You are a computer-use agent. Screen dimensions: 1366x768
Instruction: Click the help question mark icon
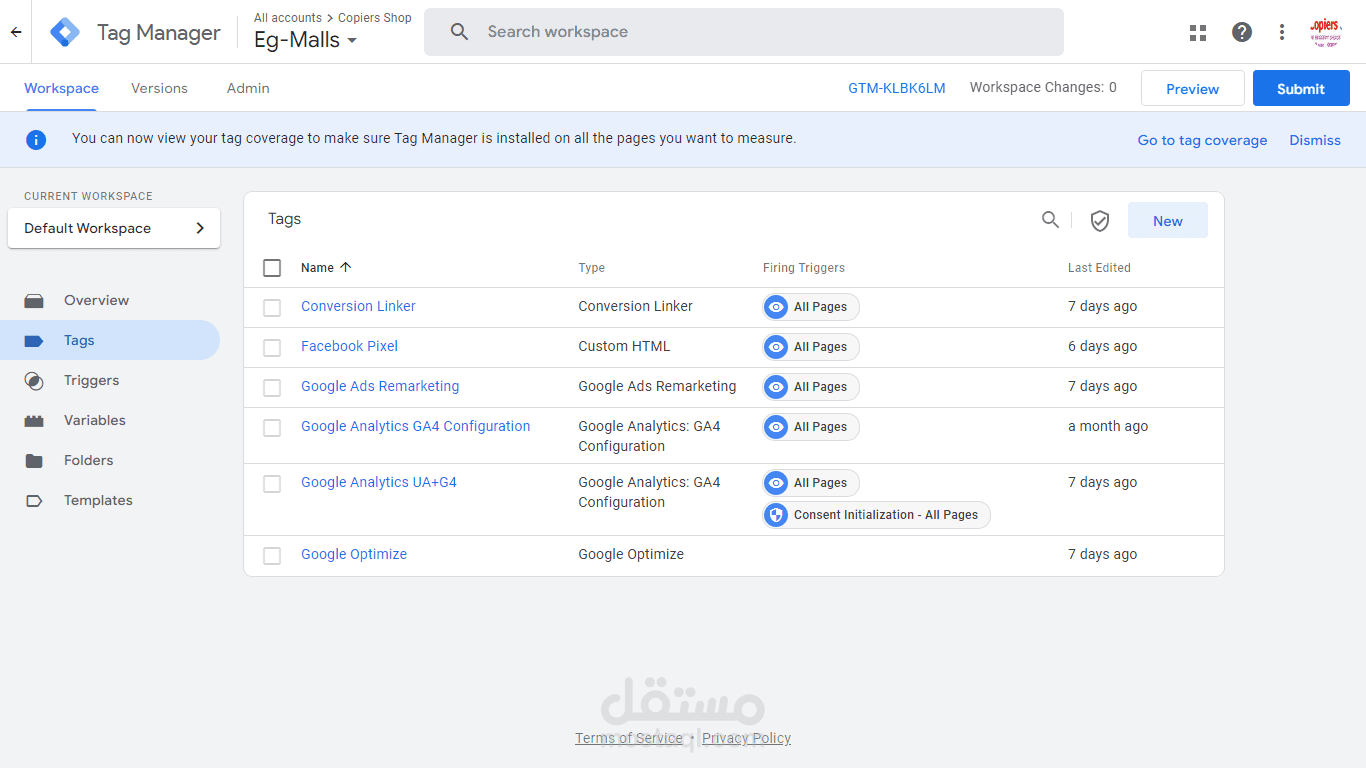click(x=1242, y=32)
